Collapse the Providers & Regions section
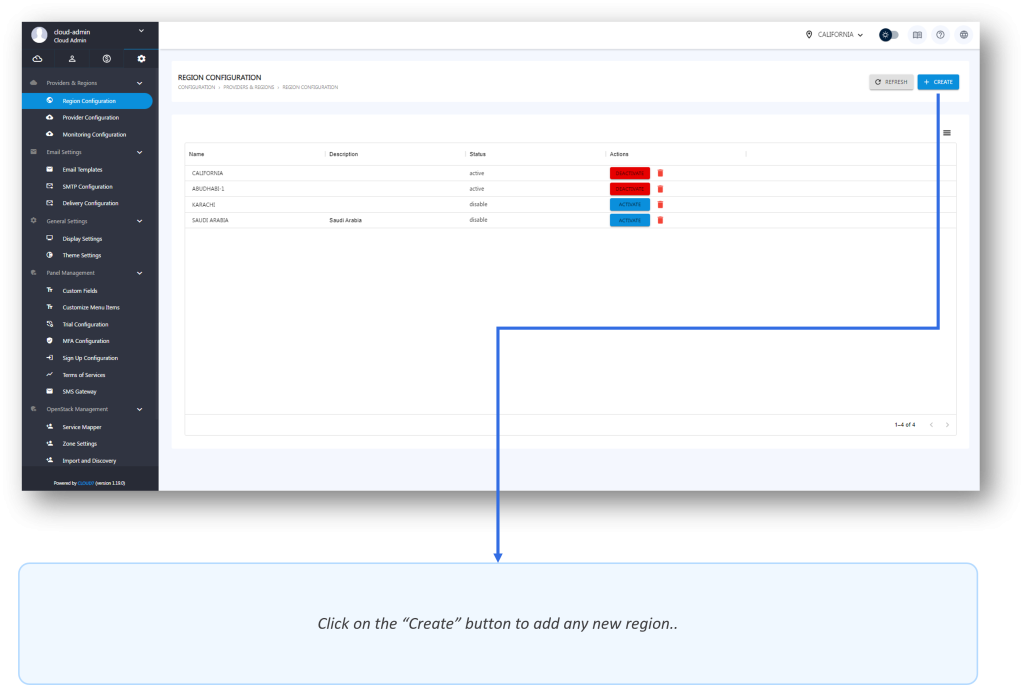The height and width of the screenshot is (685, 1024). pos(139,83)
